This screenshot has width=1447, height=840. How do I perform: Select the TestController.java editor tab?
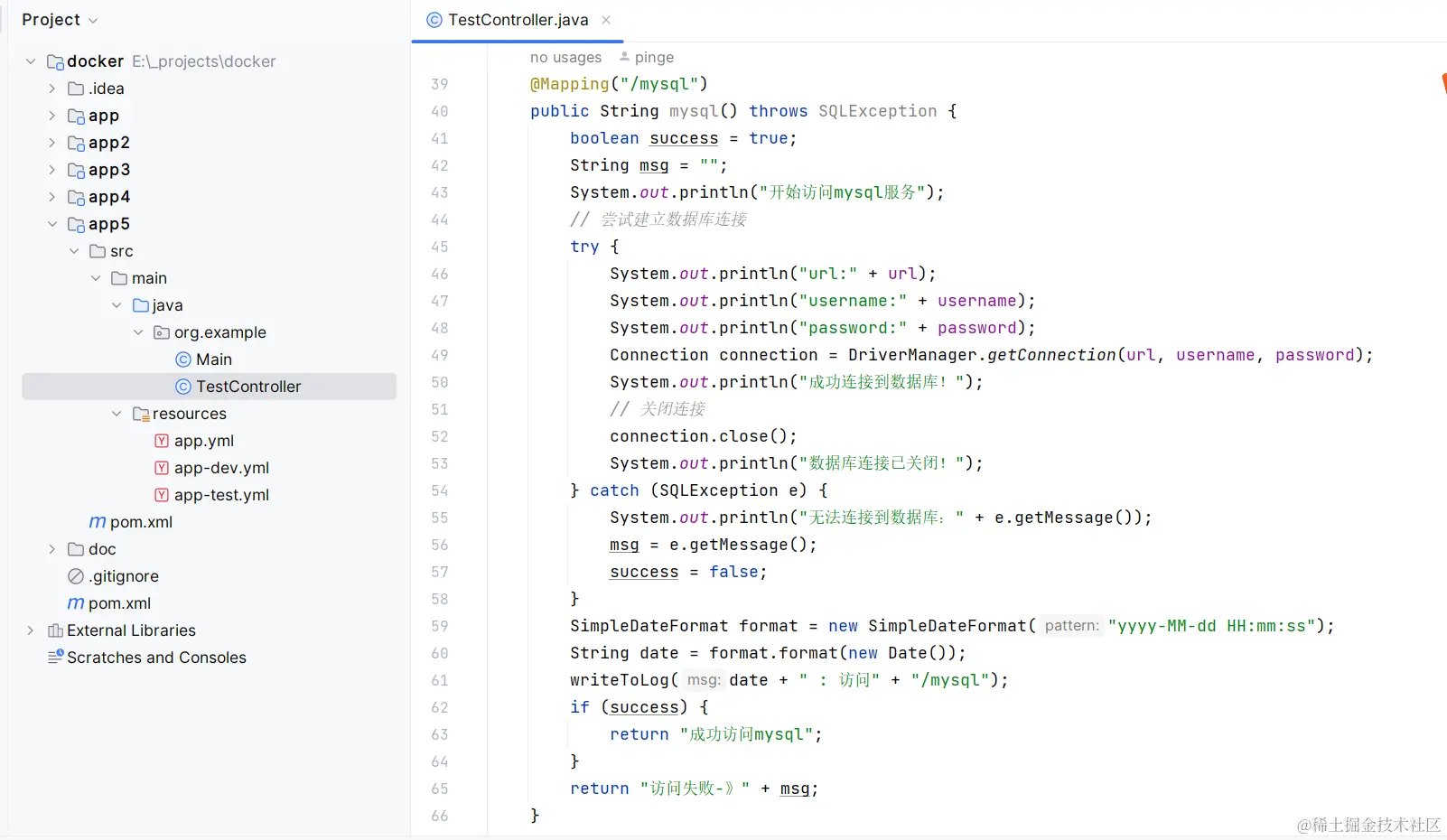click(518, 20)
